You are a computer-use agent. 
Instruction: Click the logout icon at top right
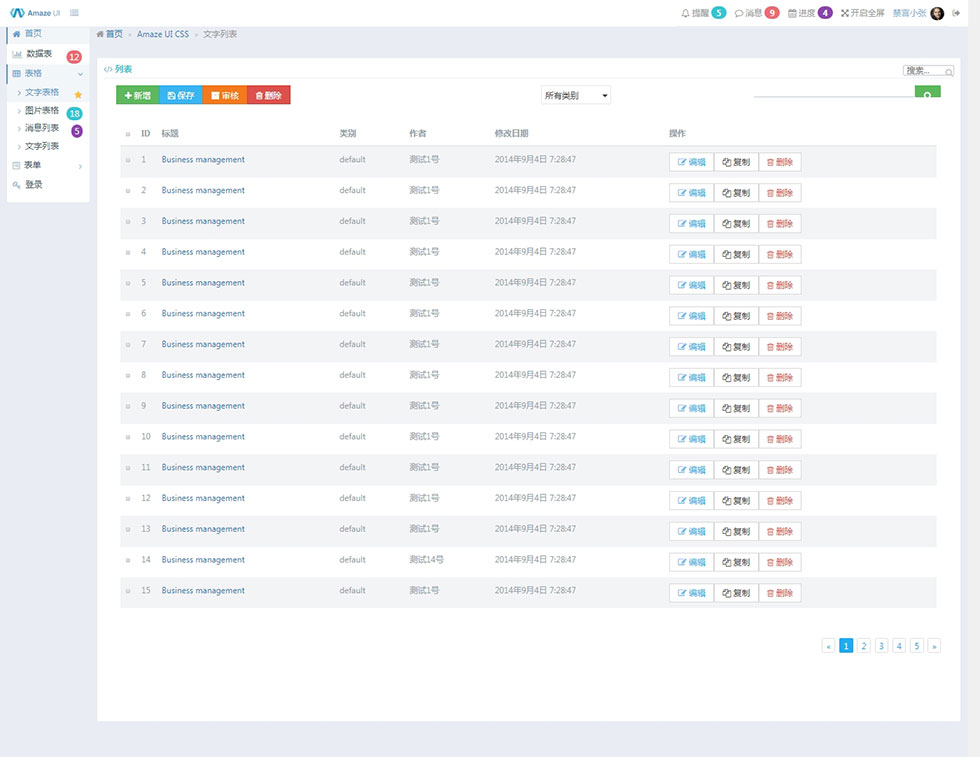956,13
